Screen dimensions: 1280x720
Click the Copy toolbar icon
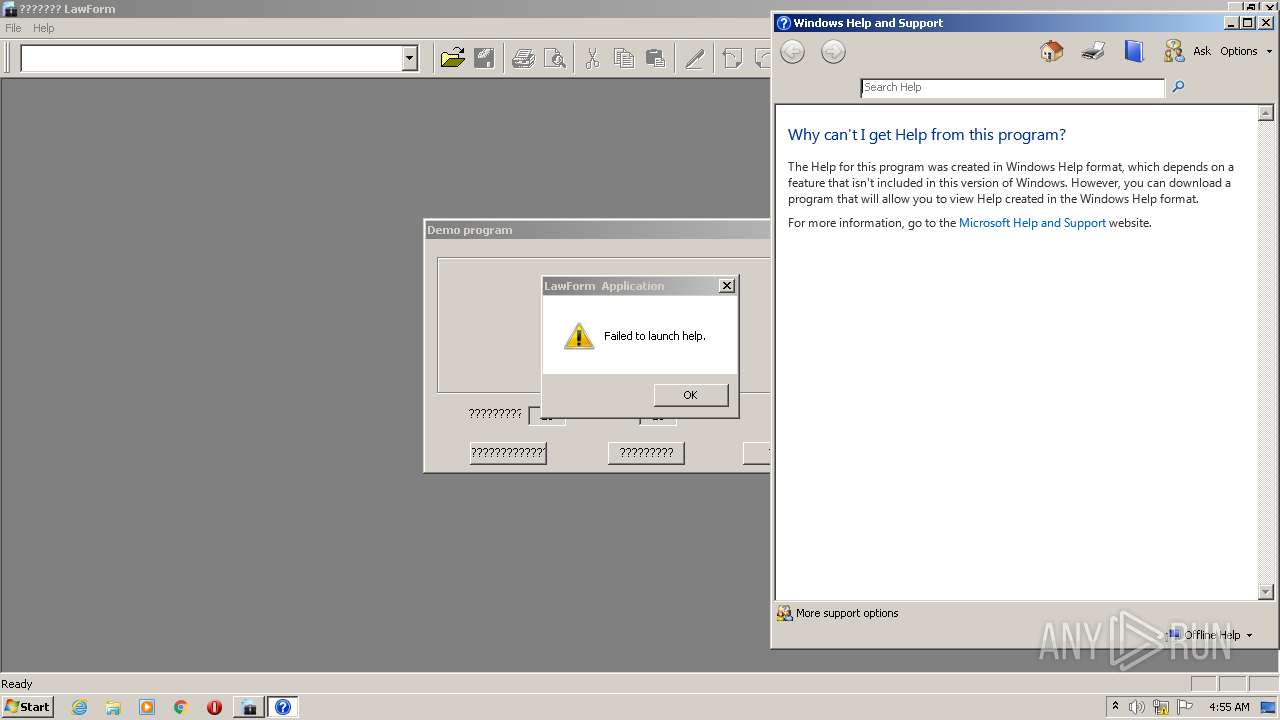624,58
